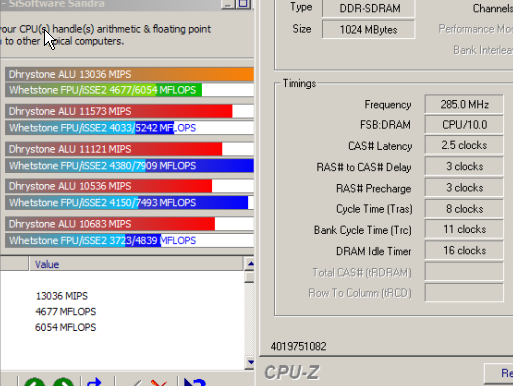Click the results list scroll up arrow
The image size is (513, 386).
pyautogui.click(x=250, y=264)
